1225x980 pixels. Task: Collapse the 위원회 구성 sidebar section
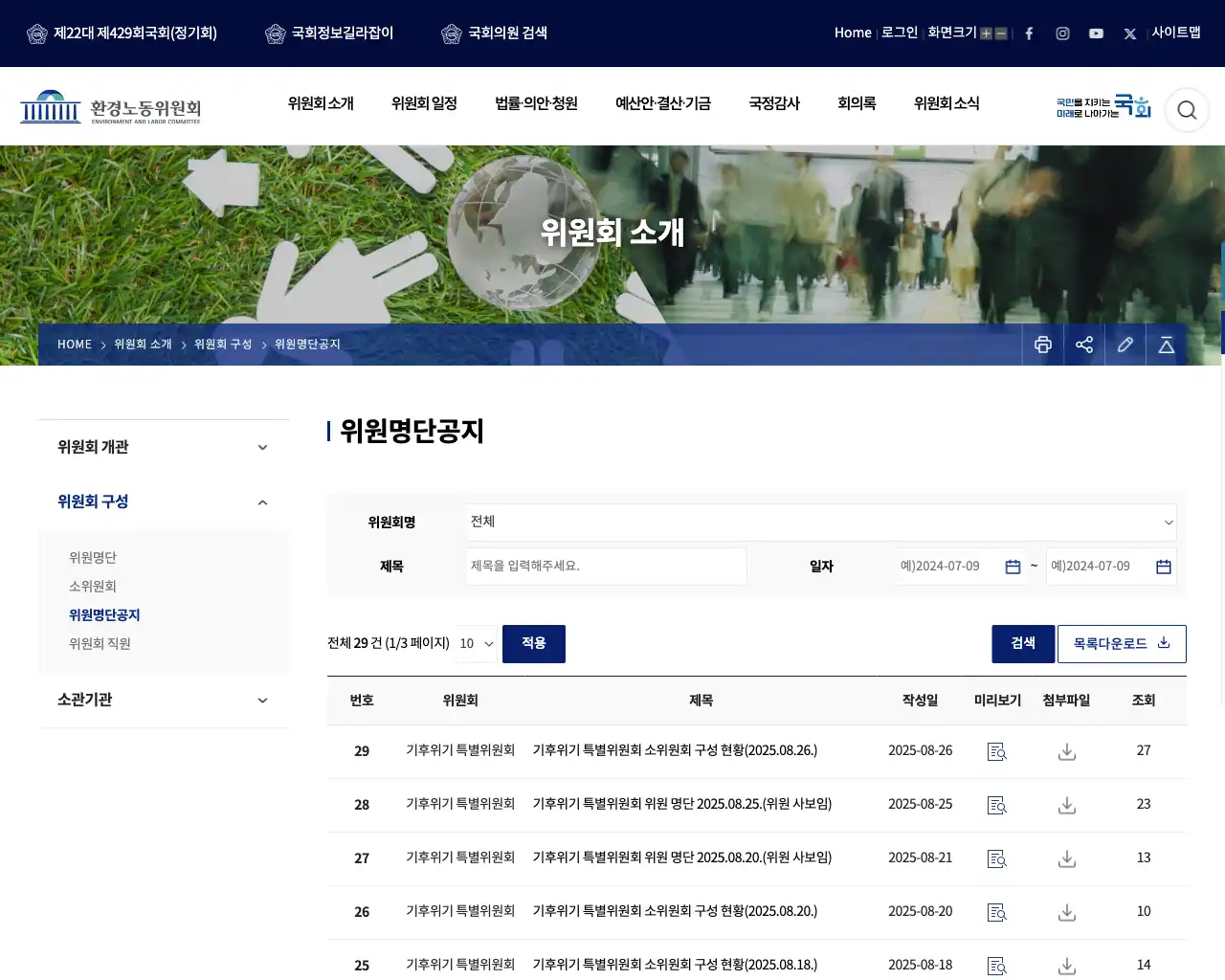tap(164, 501)
